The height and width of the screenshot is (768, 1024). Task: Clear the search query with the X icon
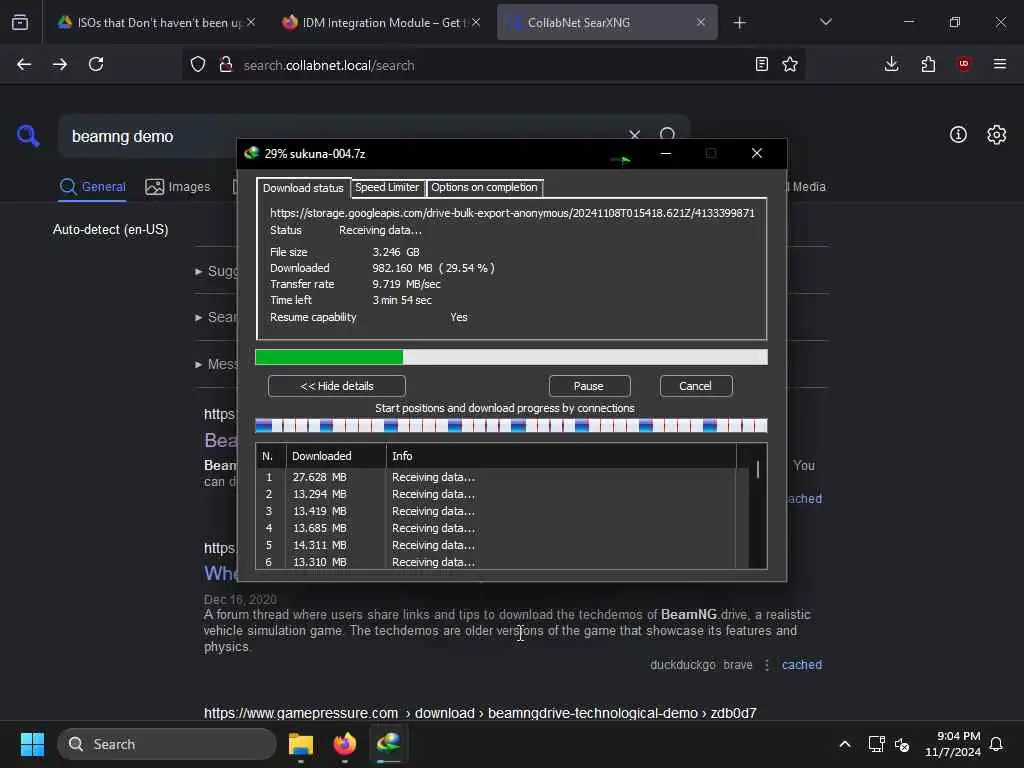[x=634, y=135]
